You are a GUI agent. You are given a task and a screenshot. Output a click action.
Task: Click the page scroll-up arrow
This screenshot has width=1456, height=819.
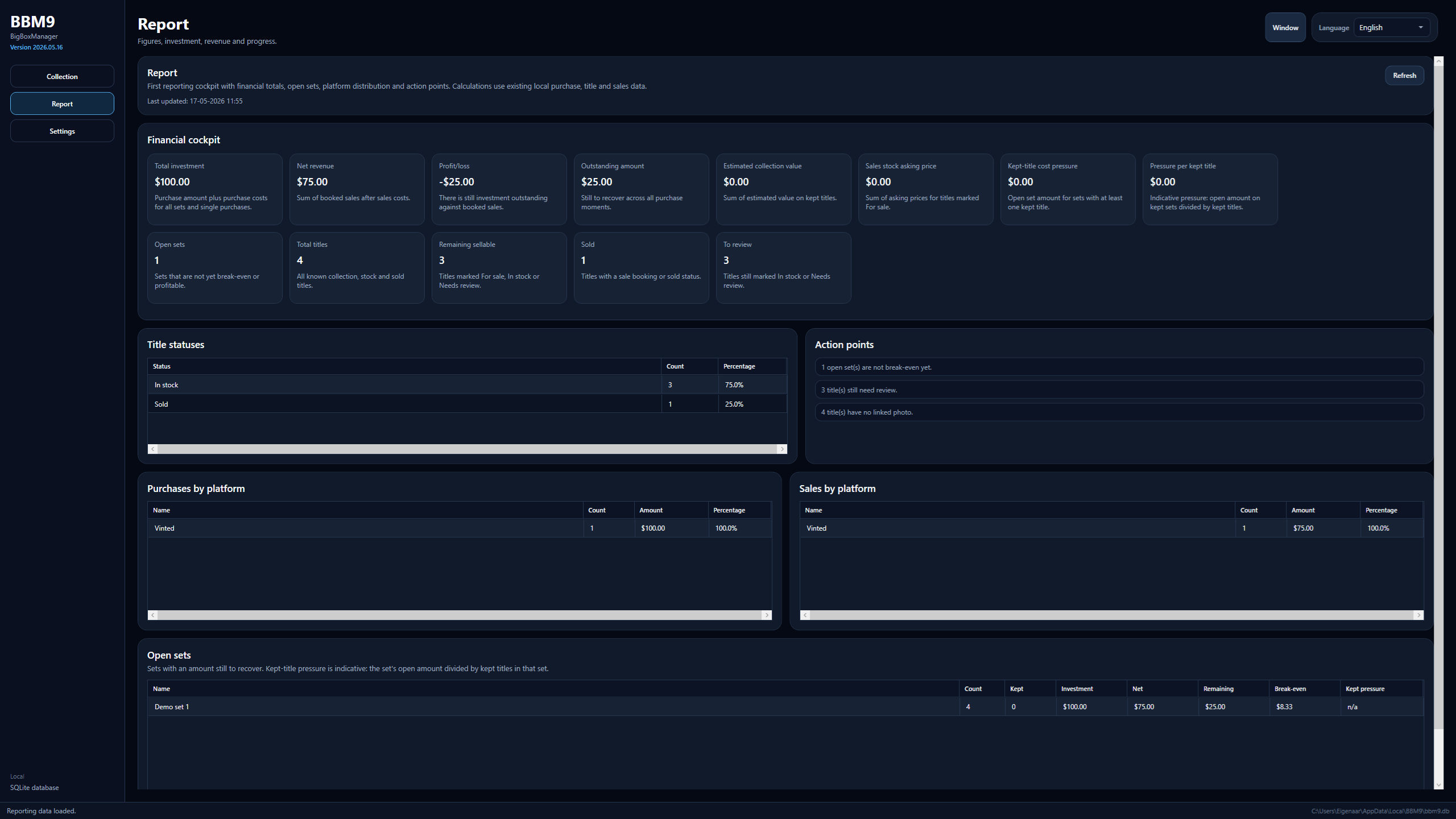(1439, 61)
